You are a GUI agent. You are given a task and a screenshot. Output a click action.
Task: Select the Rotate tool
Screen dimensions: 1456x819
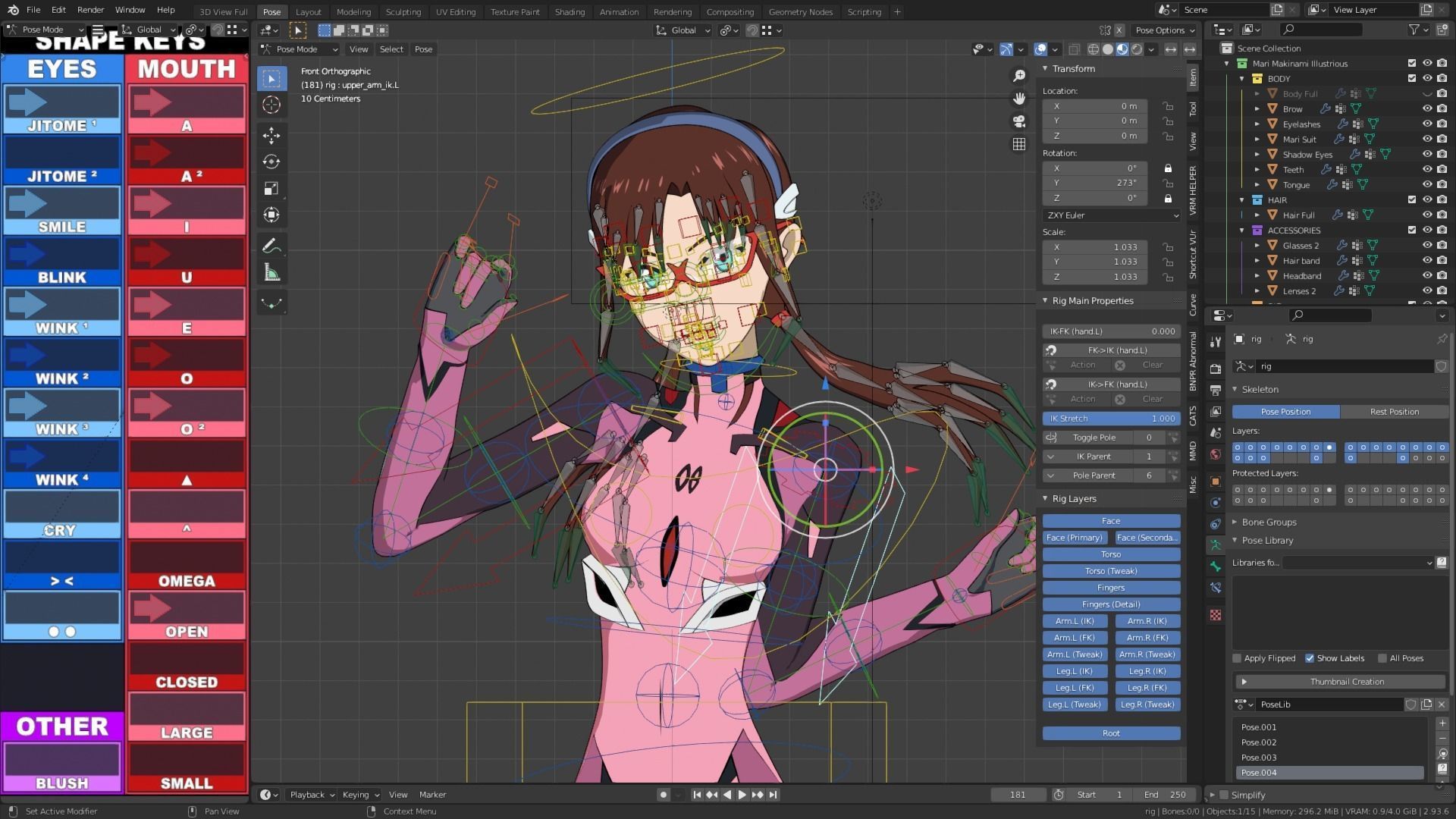pos(271,162)
